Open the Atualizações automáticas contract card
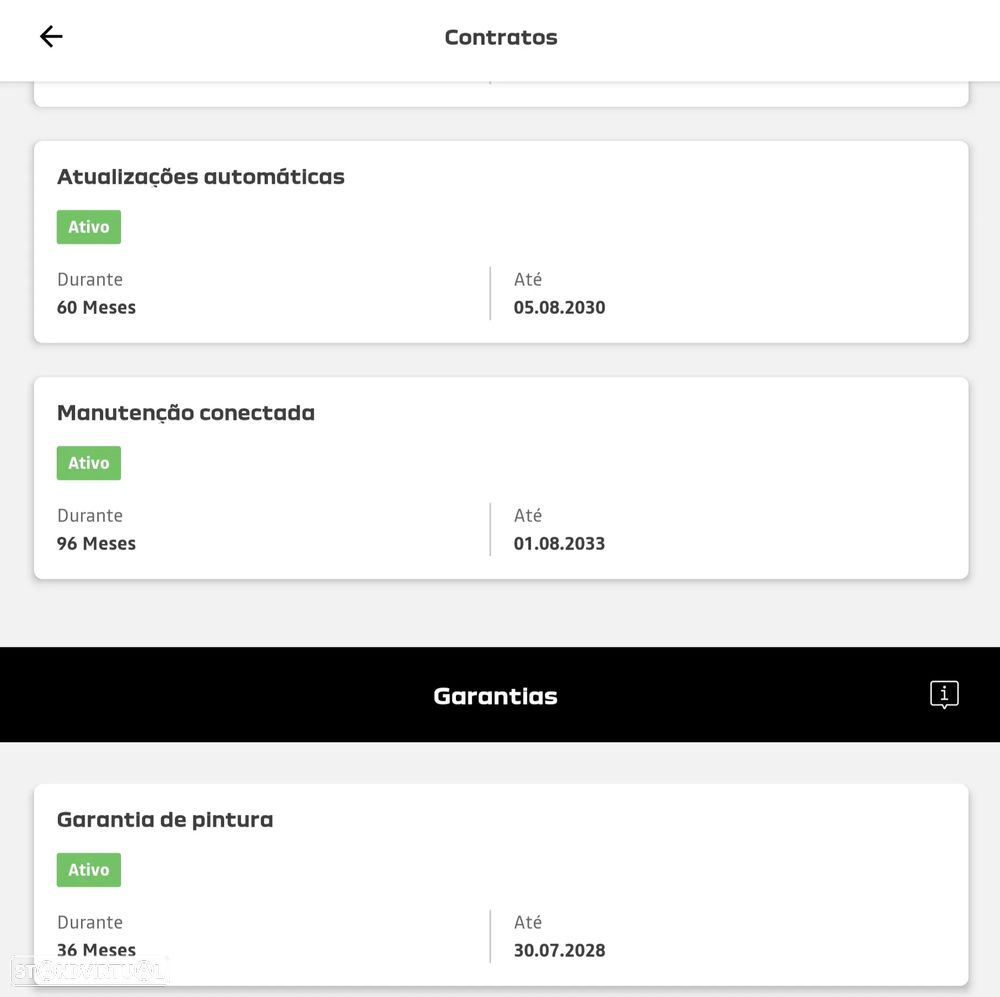This screenshot has height=997, width=1000. pos(700,200)
